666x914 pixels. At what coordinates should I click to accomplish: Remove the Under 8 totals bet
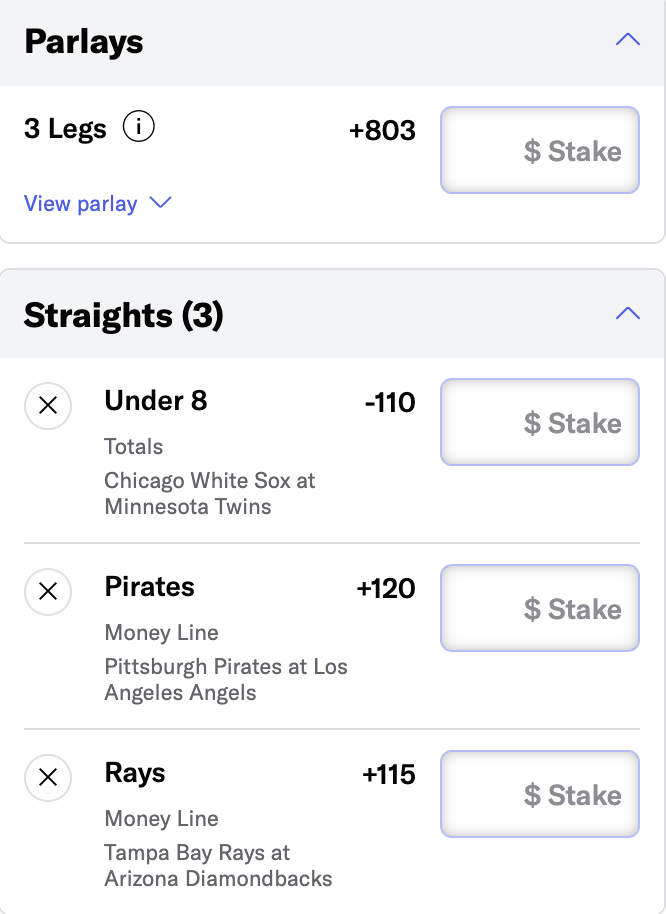click(x=48, y=406)
